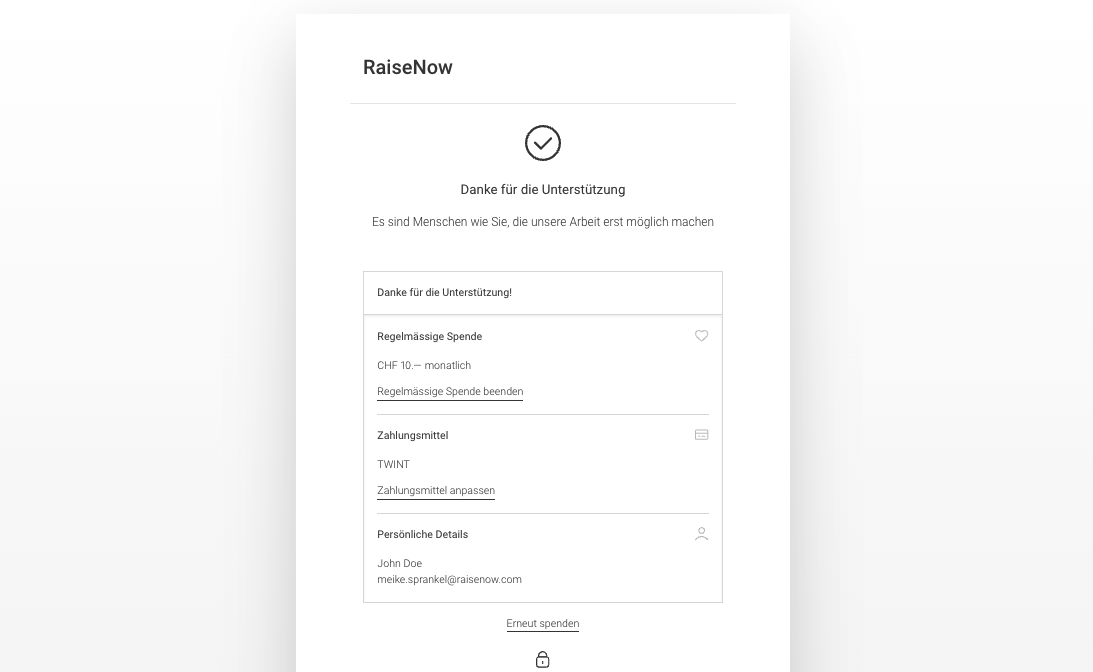Open the Regelmässige Spende beenden link
Screen dimensions: 1093x672
[x=450, y=392]
